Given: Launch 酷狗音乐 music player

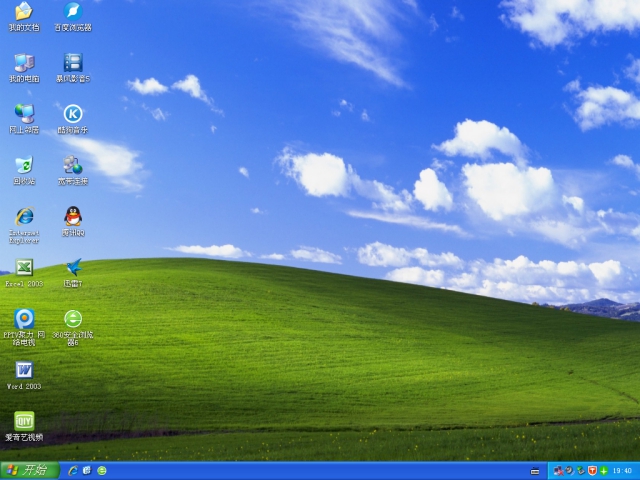Looking at the screenshot, I should pos(73,114).
